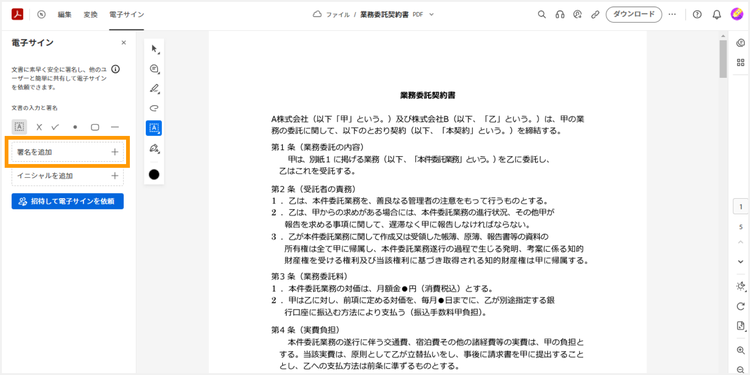Screen dimensions: 750x375
Task: Close the 電子サイン panel
Action: [124, 43]
